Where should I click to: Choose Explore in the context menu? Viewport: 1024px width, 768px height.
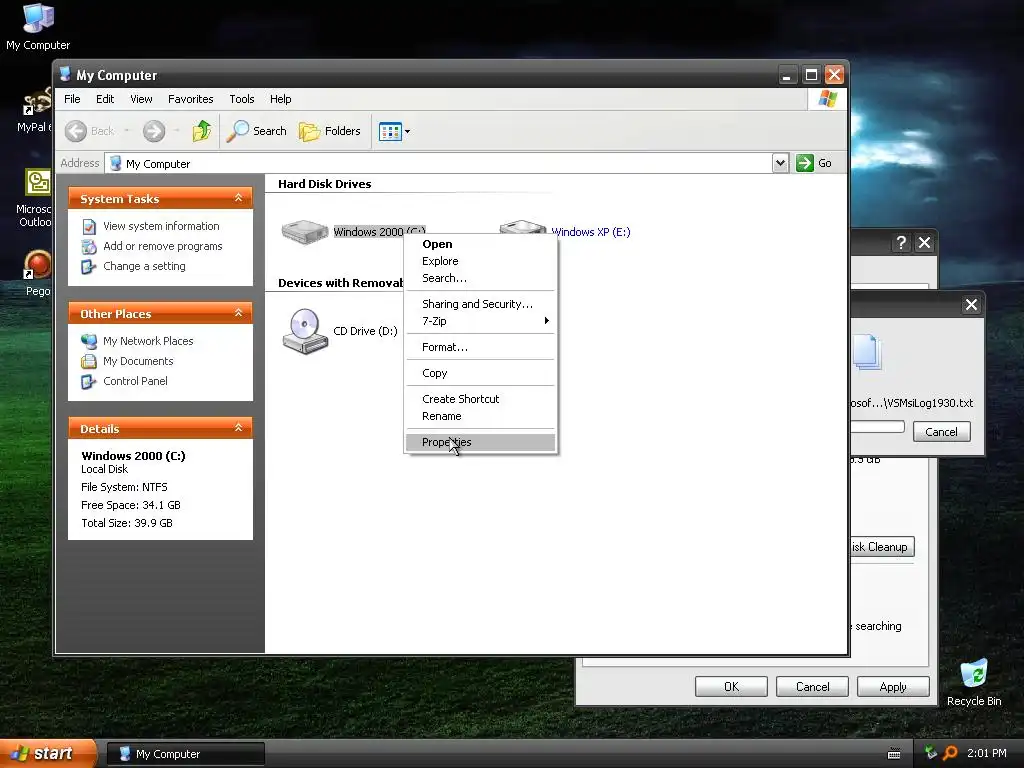[480, 261]
